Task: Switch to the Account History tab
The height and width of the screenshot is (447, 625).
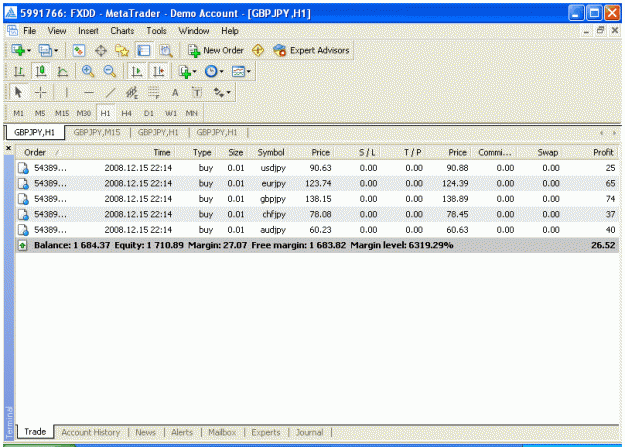Action: (90, 432)
